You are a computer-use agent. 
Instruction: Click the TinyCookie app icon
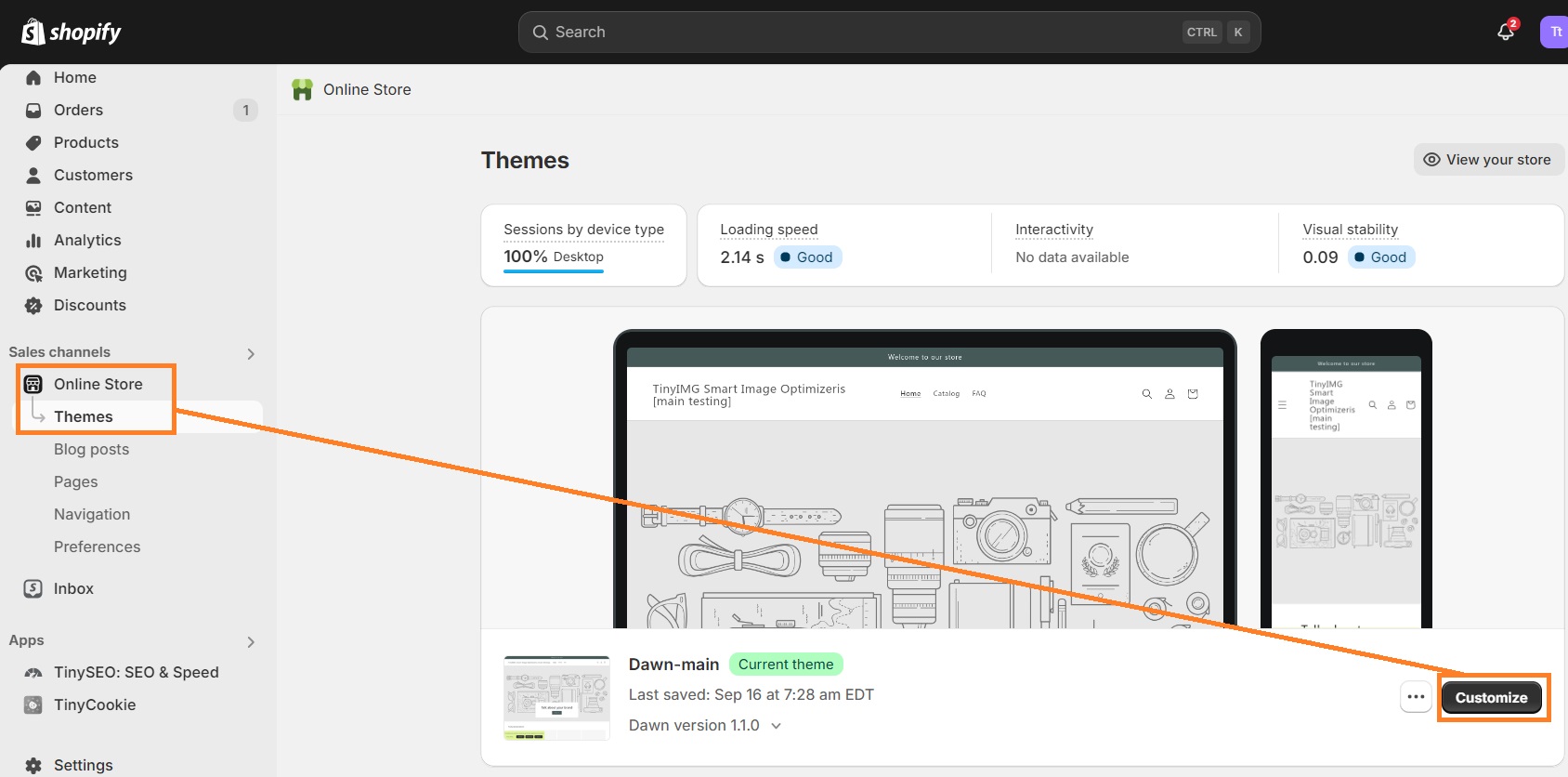tap(33, 705)
